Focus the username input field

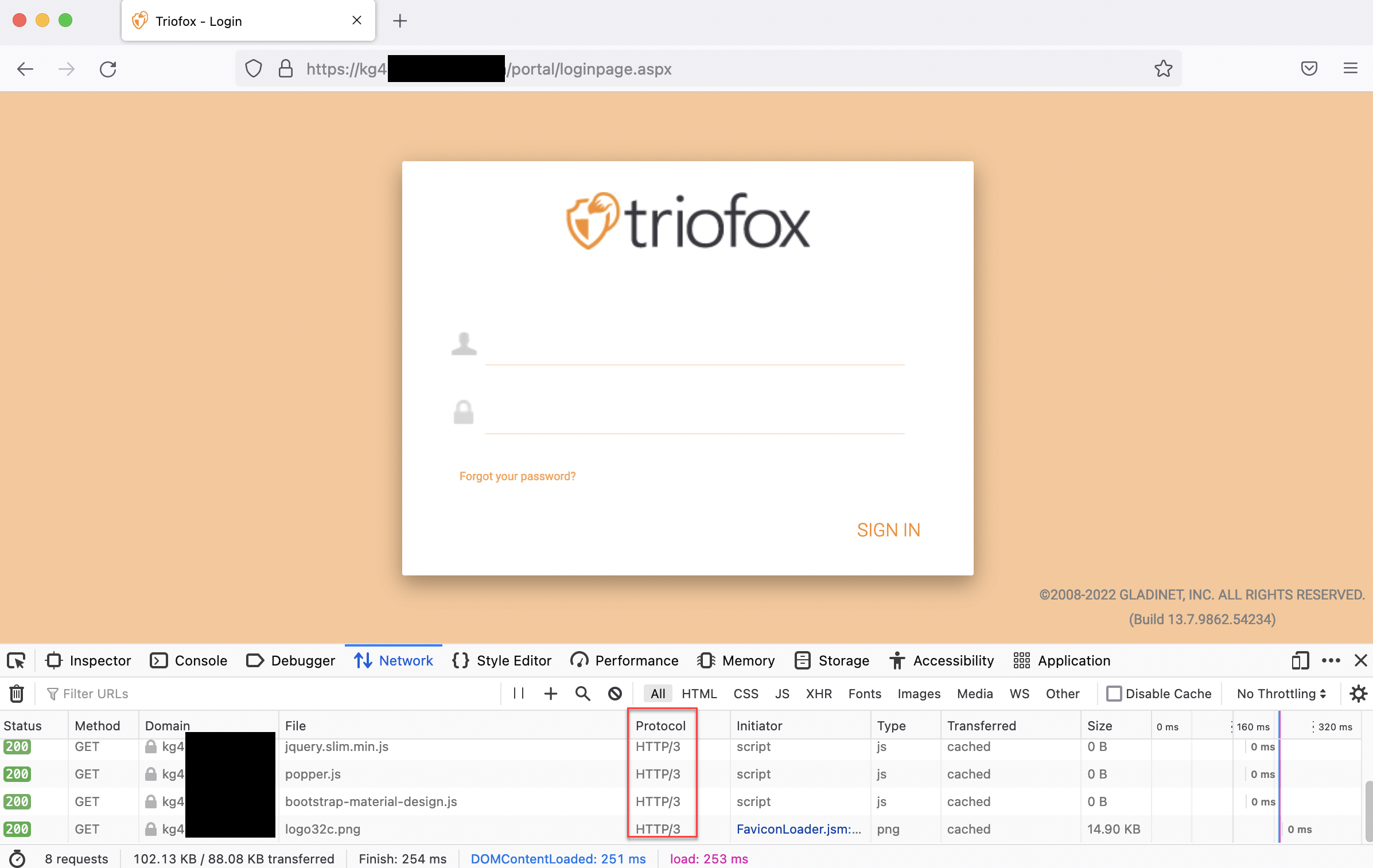click(695, 347)
